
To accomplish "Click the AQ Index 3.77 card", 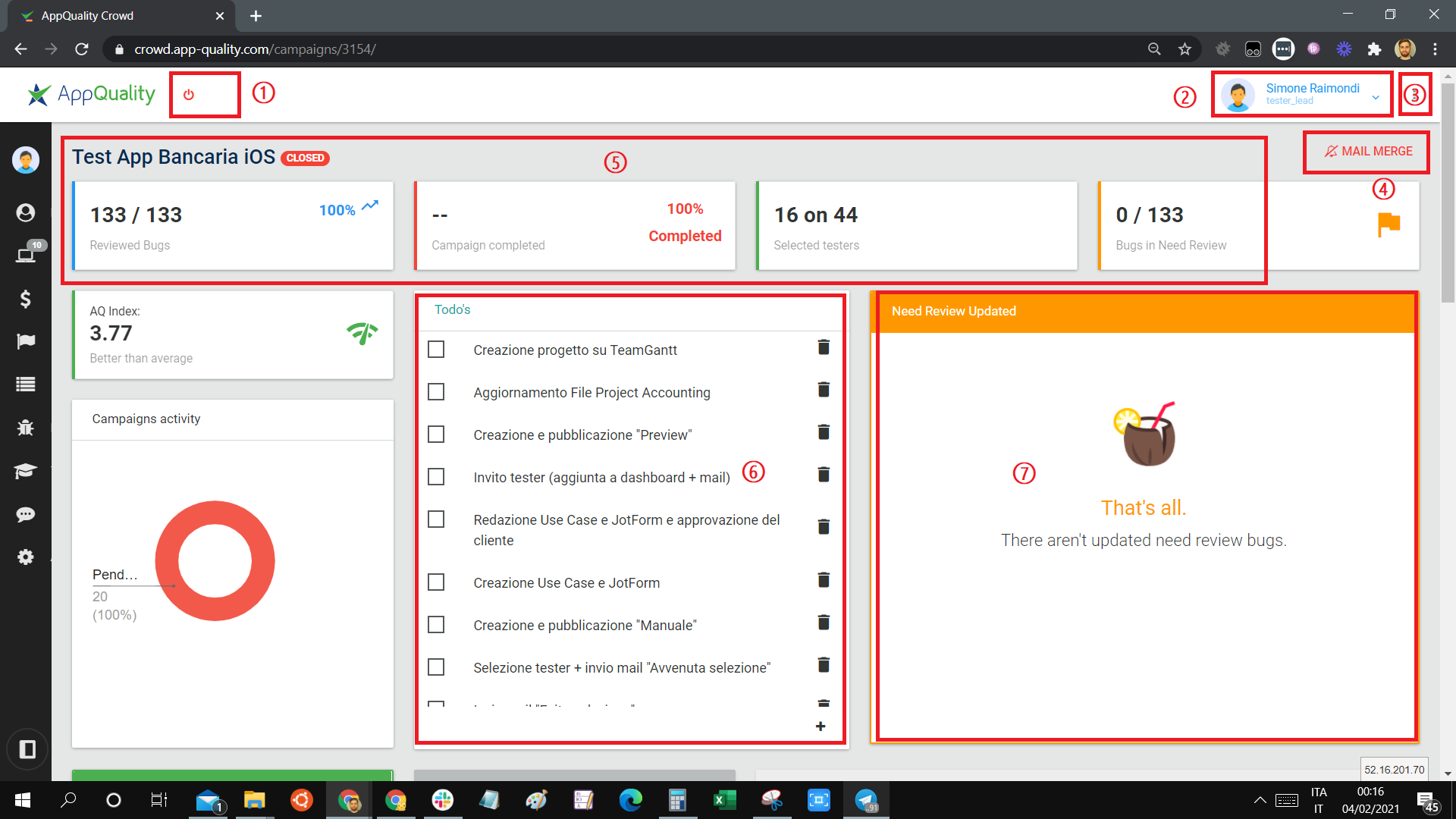I will (233, 334).
